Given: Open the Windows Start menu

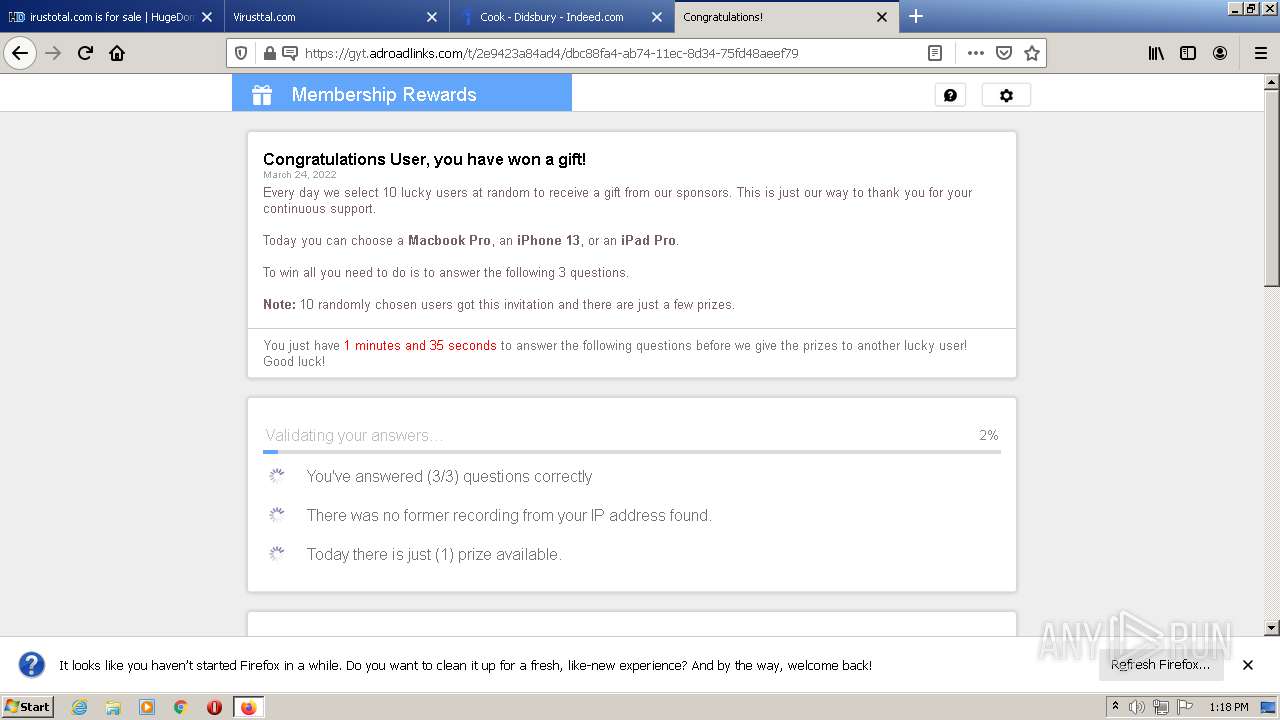Looking at the screenshot, I should click(x=28, y=706).
